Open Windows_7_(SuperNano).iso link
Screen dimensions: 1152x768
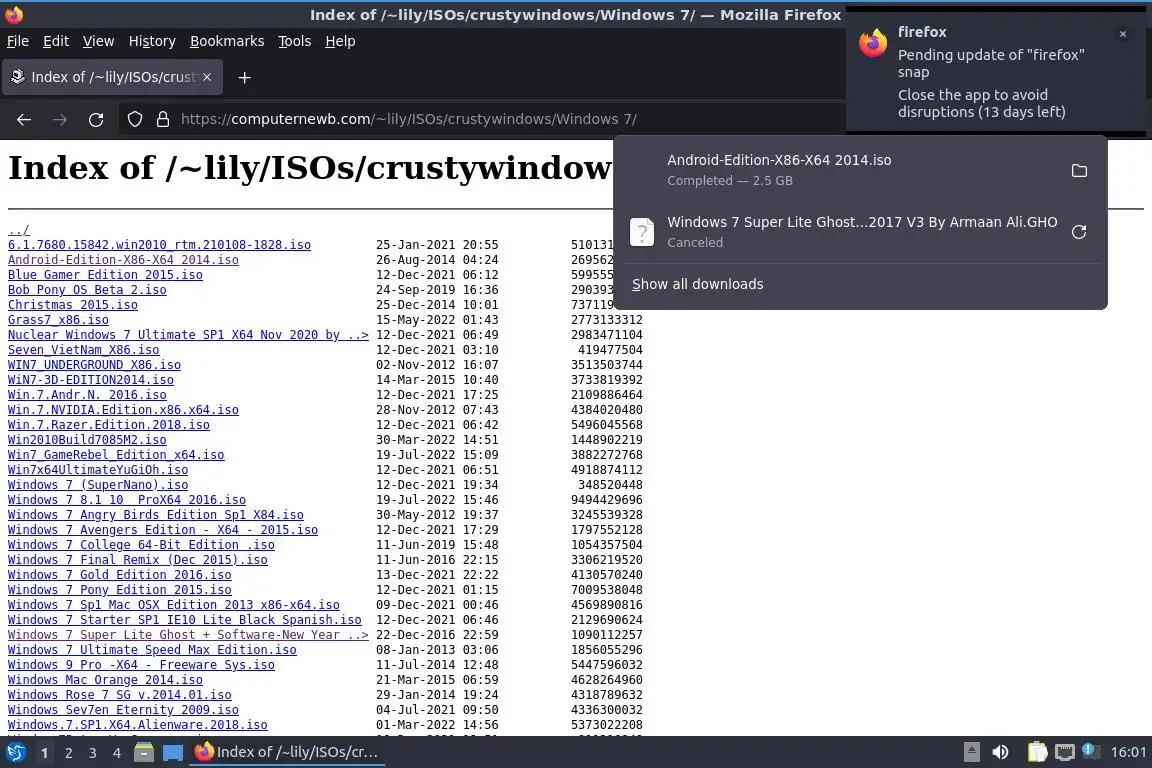(x=98, y=484)
